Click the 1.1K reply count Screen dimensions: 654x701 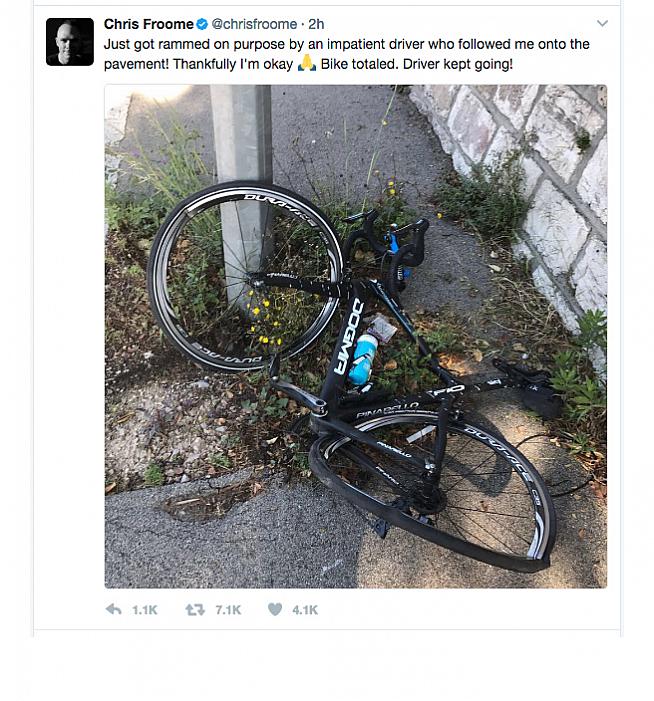point(145,609)
